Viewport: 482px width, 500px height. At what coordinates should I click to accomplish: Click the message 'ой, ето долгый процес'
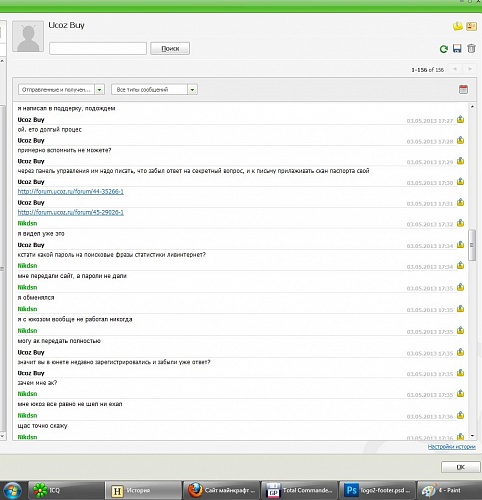point(50,129)
